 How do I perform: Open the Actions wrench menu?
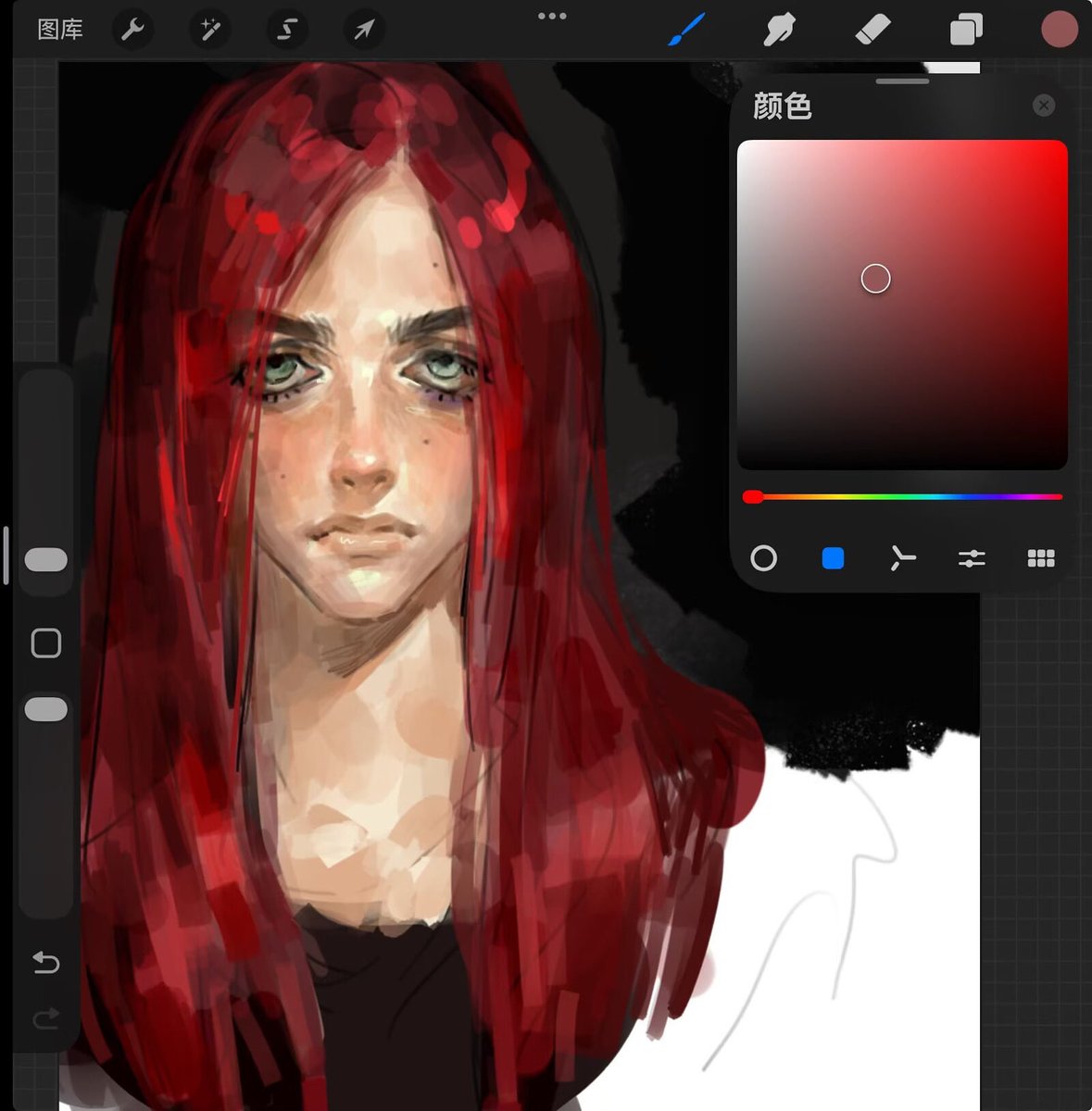[x=132, y=30]
